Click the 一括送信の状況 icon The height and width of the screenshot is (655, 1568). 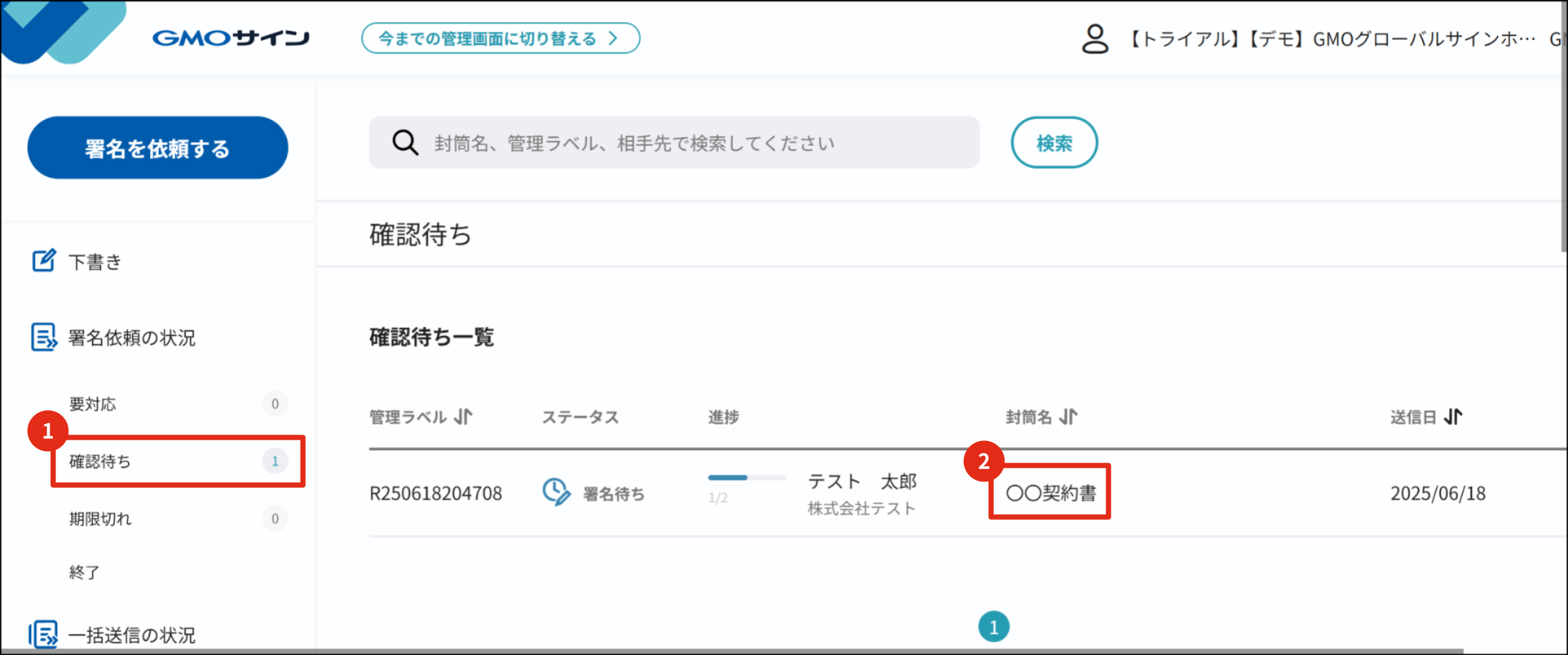click(x=44, y=634)
